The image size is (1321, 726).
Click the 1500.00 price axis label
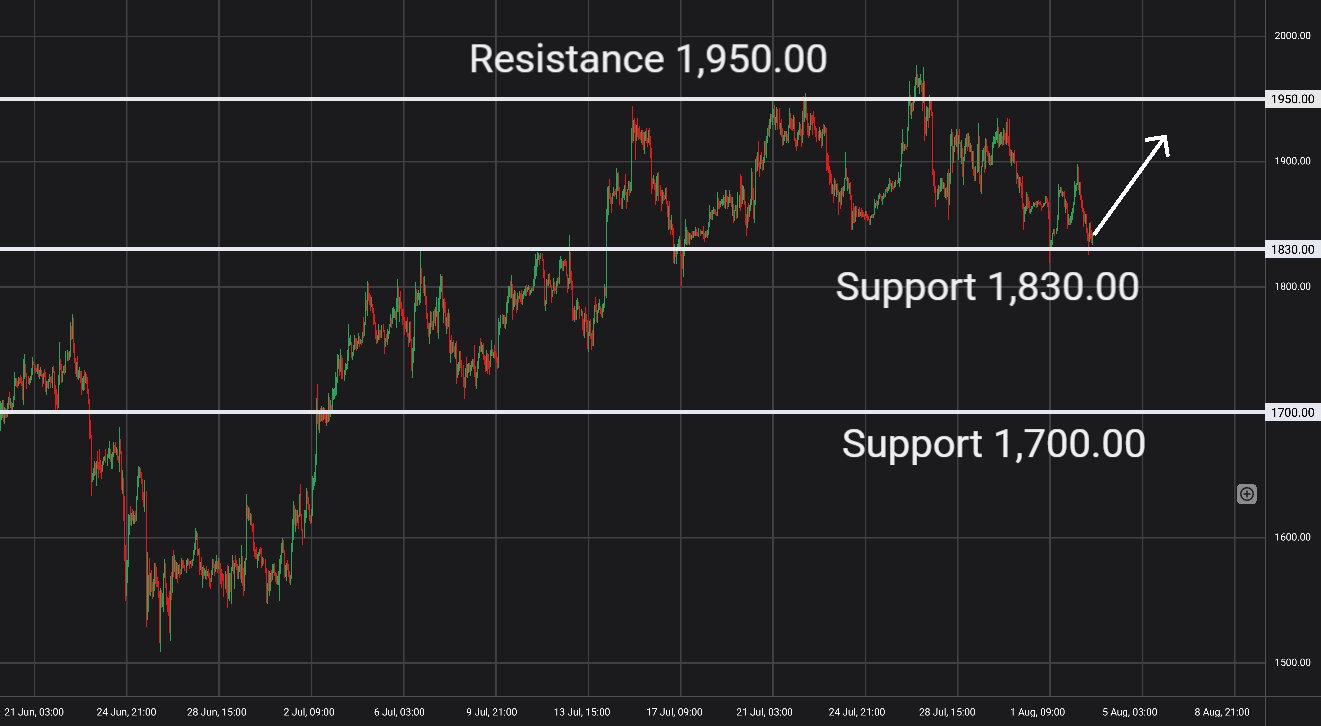tap(1292, 663)
